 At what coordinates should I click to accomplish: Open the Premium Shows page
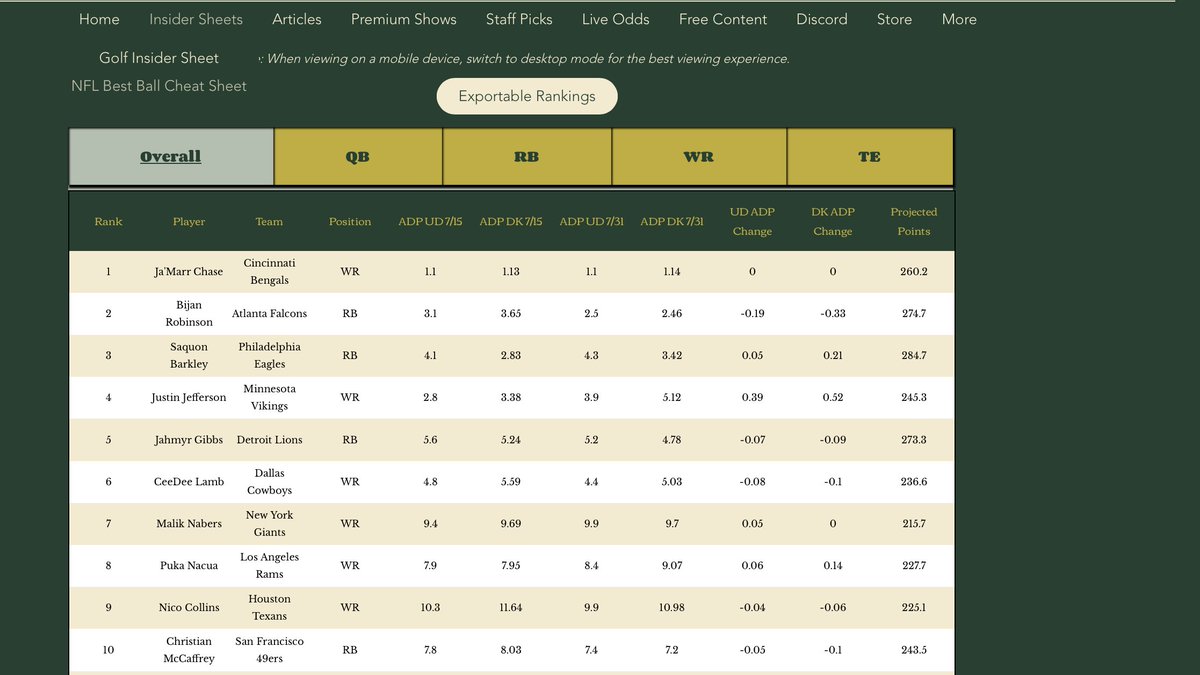point(403,18)
